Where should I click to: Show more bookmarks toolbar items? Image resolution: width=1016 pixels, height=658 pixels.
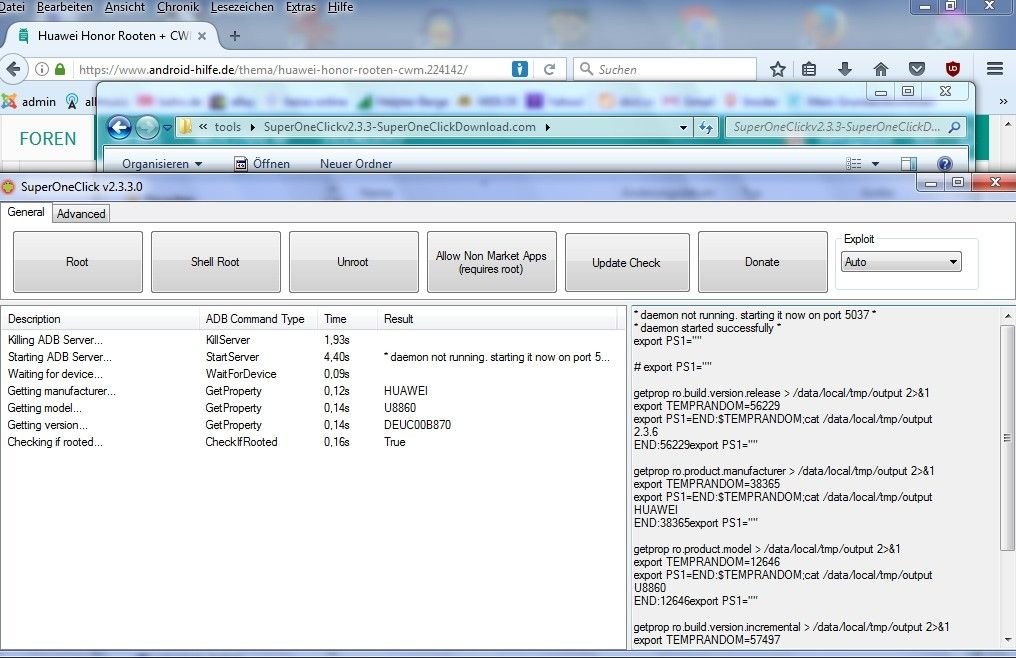click(1003, 102)
